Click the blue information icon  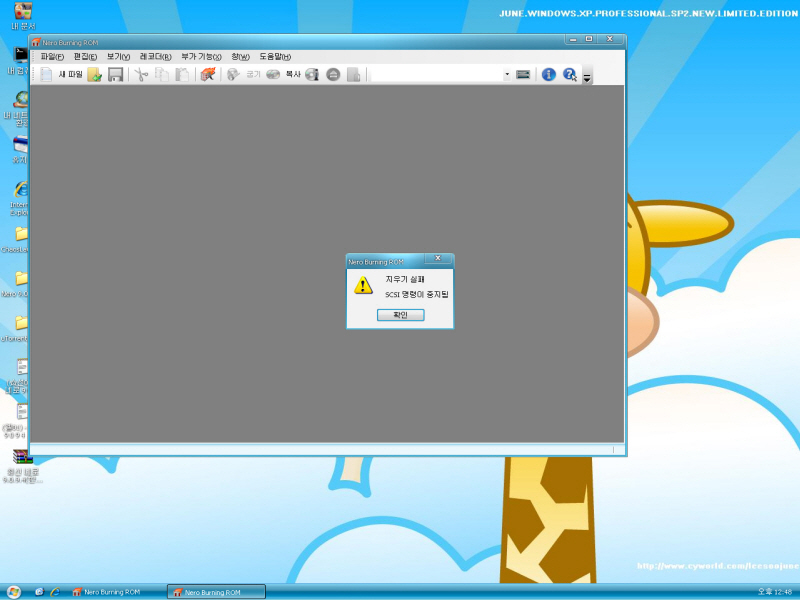click(x=548, y=74)
